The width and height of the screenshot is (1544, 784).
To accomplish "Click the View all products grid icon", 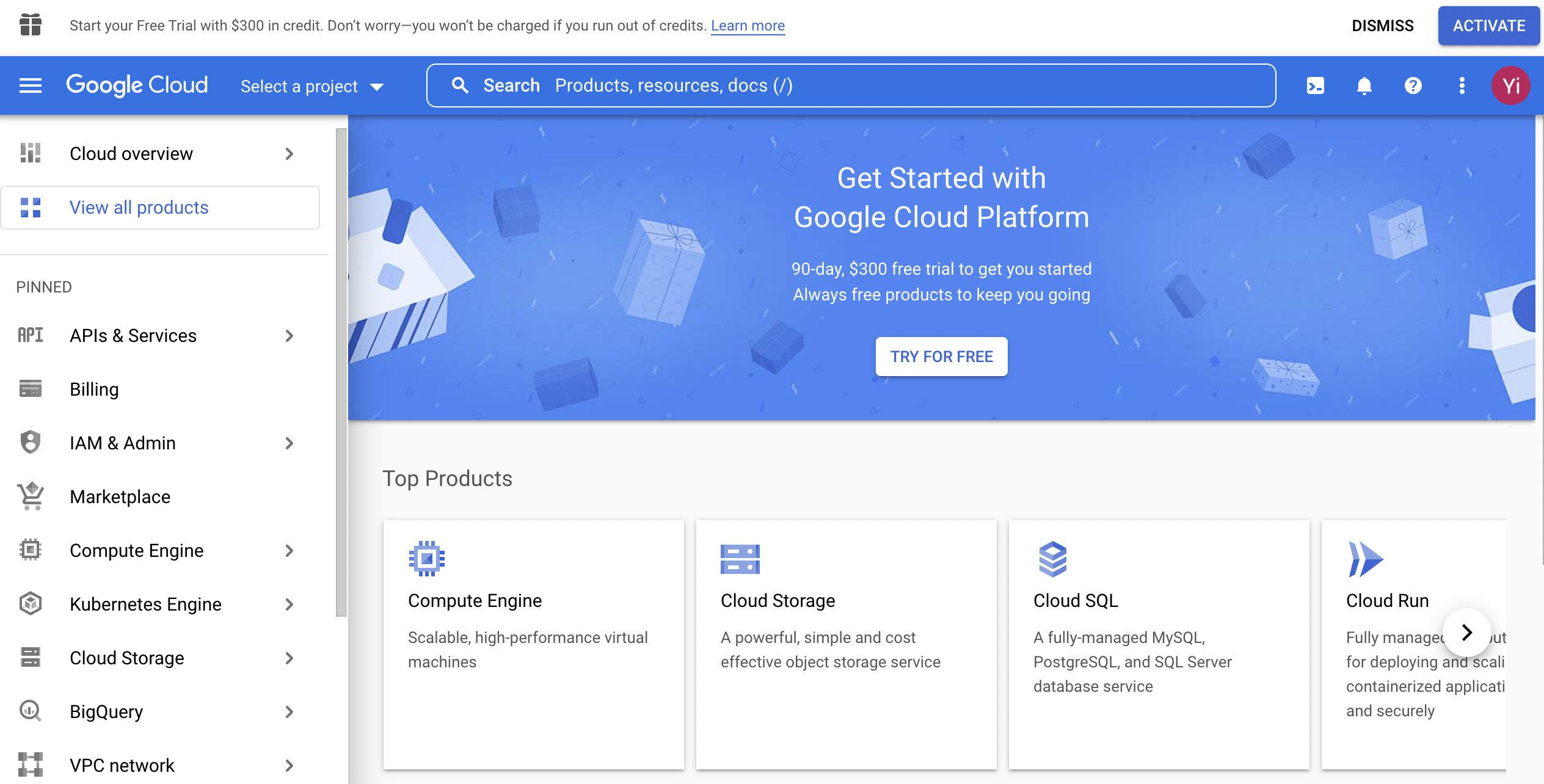I will click(31, 208).
